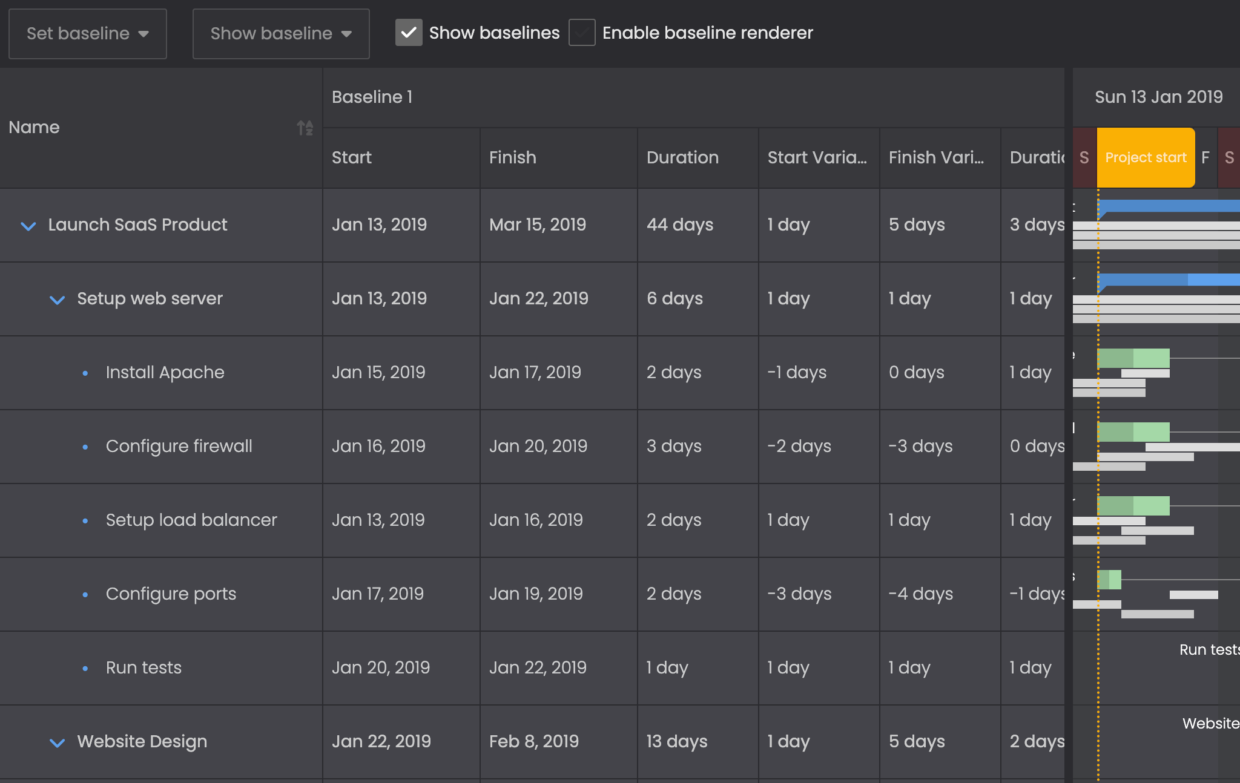
Task: Click the sort icon in the Name header
Action: 304,127
